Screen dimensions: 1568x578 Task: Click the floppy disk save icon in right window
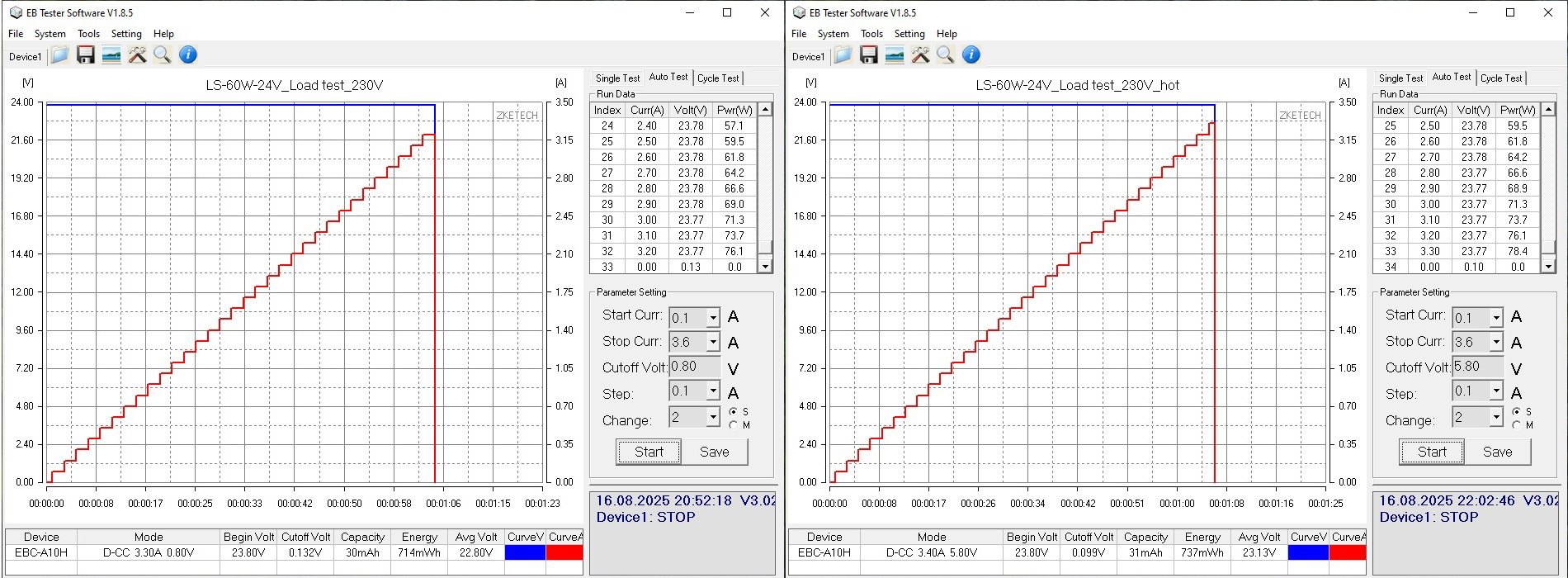pyautogui.click(x=869, y=55)
